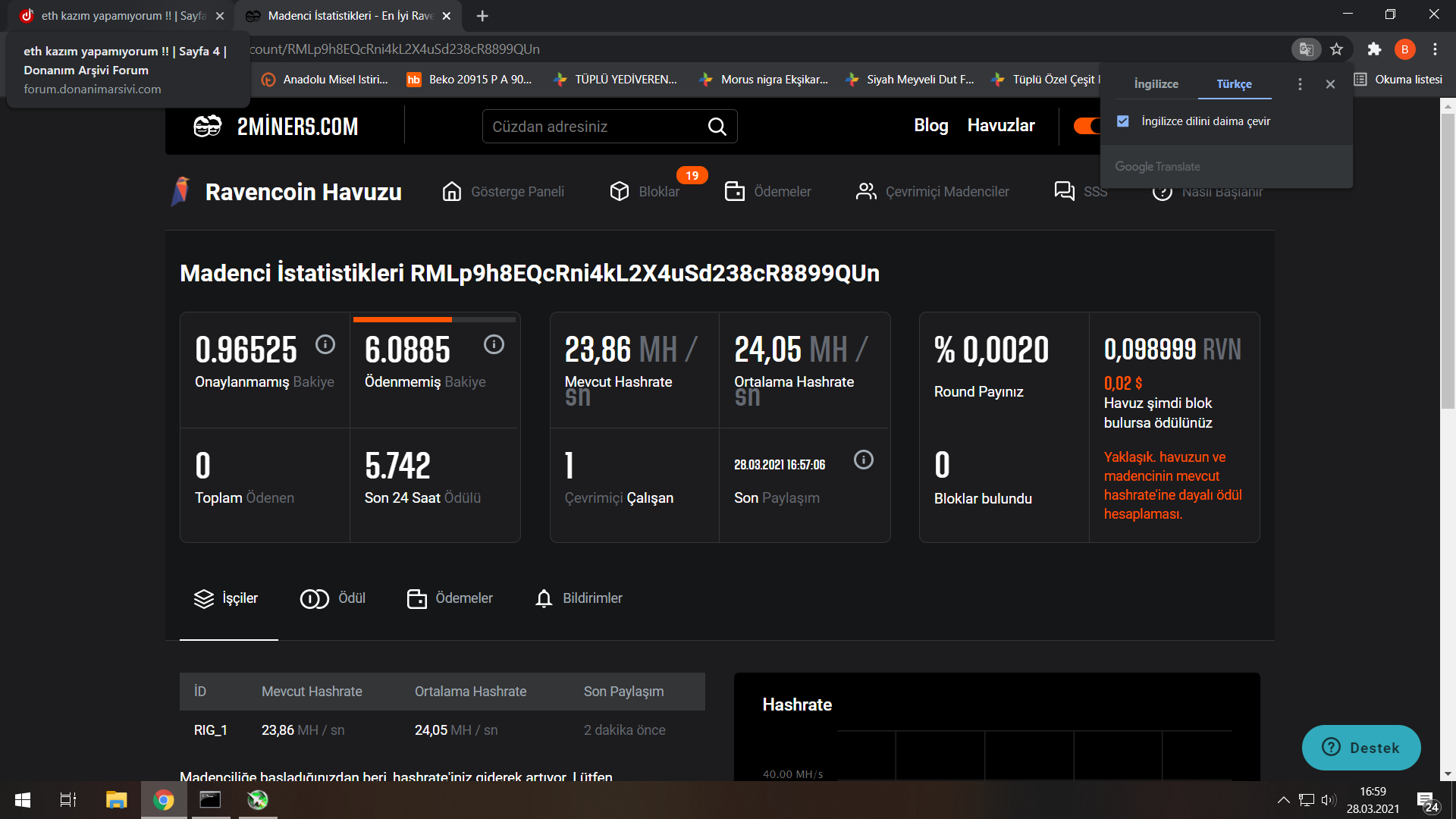Open Chrome main three-dot menu
The width and height of the screenshot is (1456, 819).
pos(1435,49)
